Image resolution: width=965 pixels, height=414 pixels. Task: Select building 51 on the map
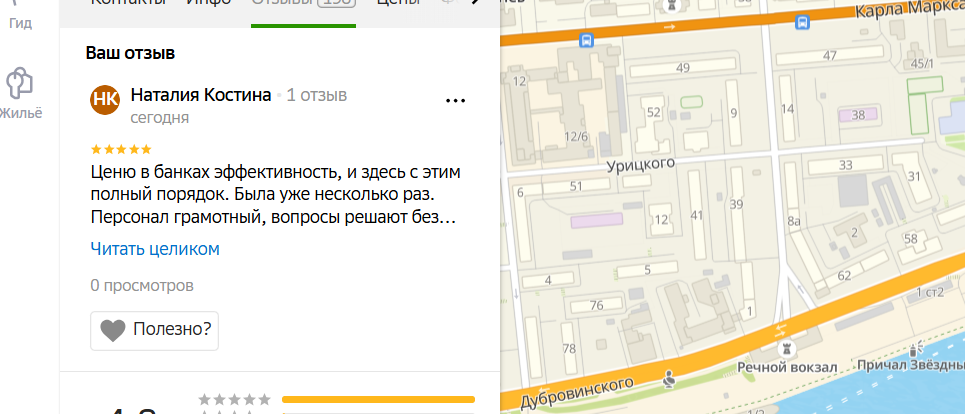576,186
